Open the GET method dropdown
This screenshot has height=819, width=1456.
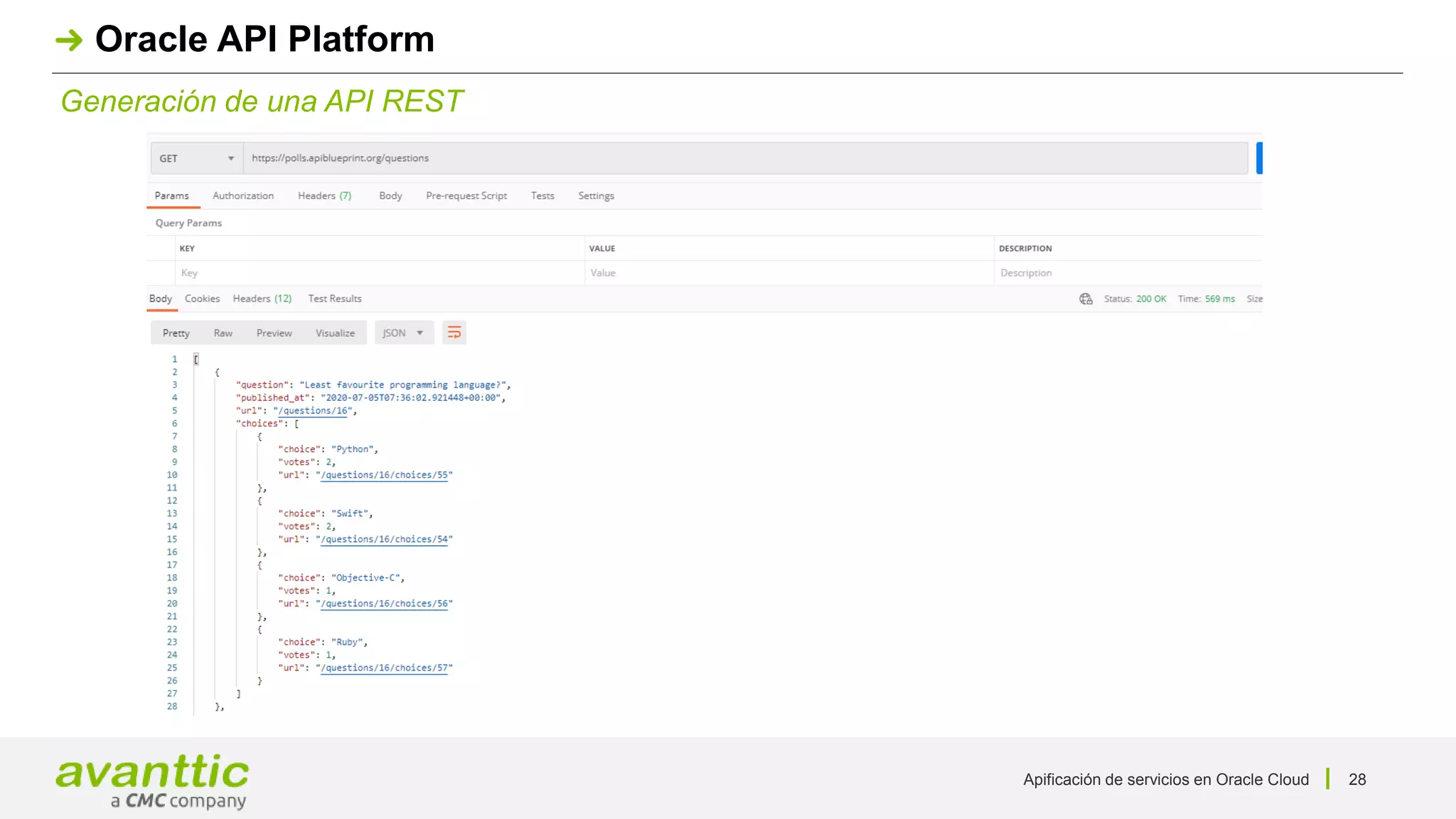tap(197, 159)
